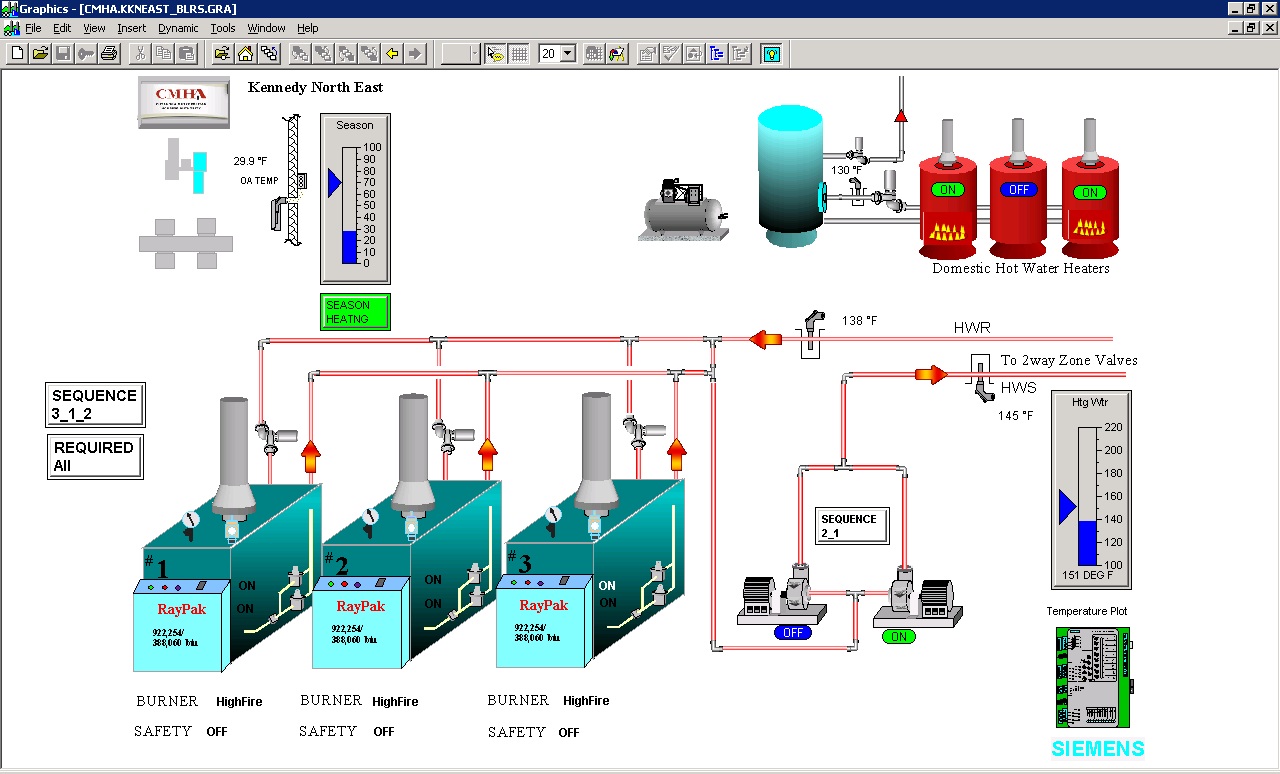The image size is (1280, 774).
Task: Click the 138 °F HWR temperature reading
Action: point(859,321)
